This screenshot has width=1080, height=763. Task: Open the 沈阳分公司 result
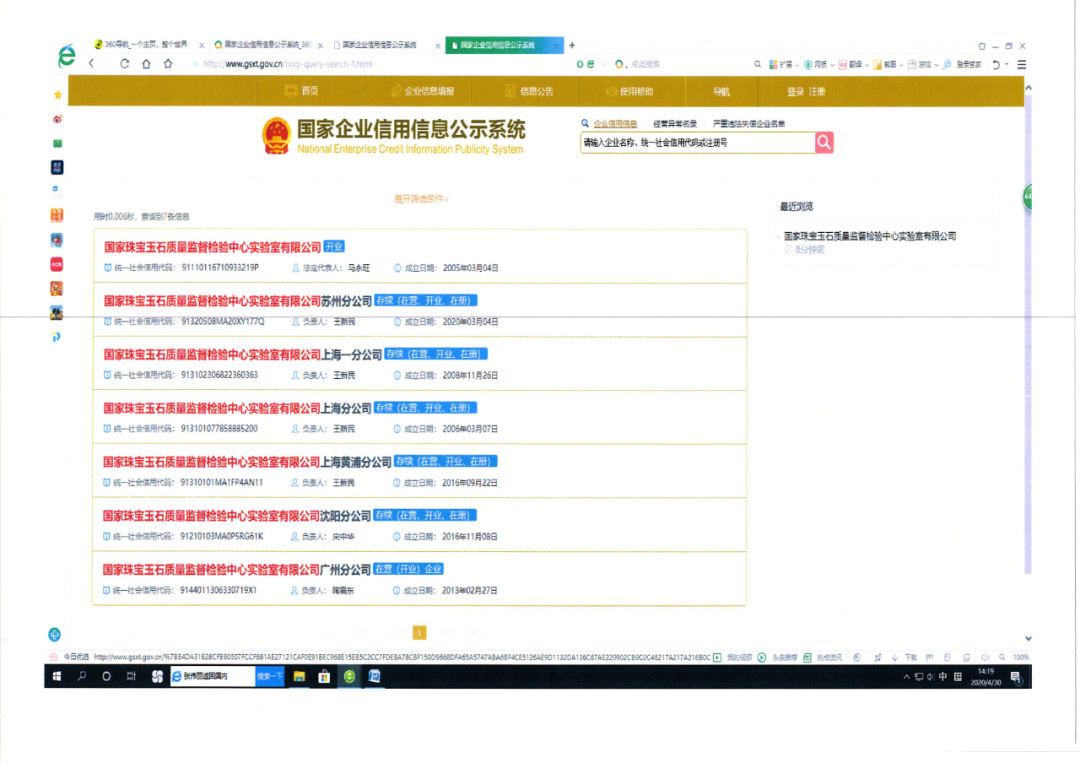[237, 516]
